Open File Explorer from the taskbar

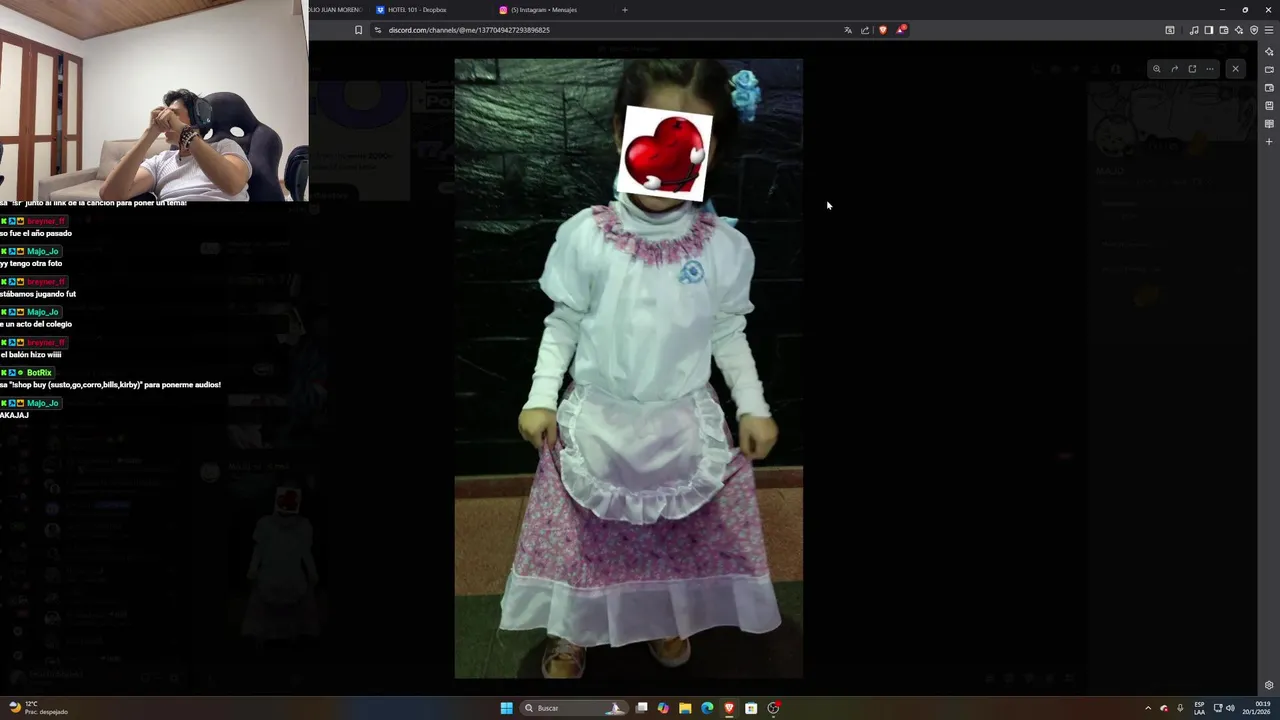685,708
